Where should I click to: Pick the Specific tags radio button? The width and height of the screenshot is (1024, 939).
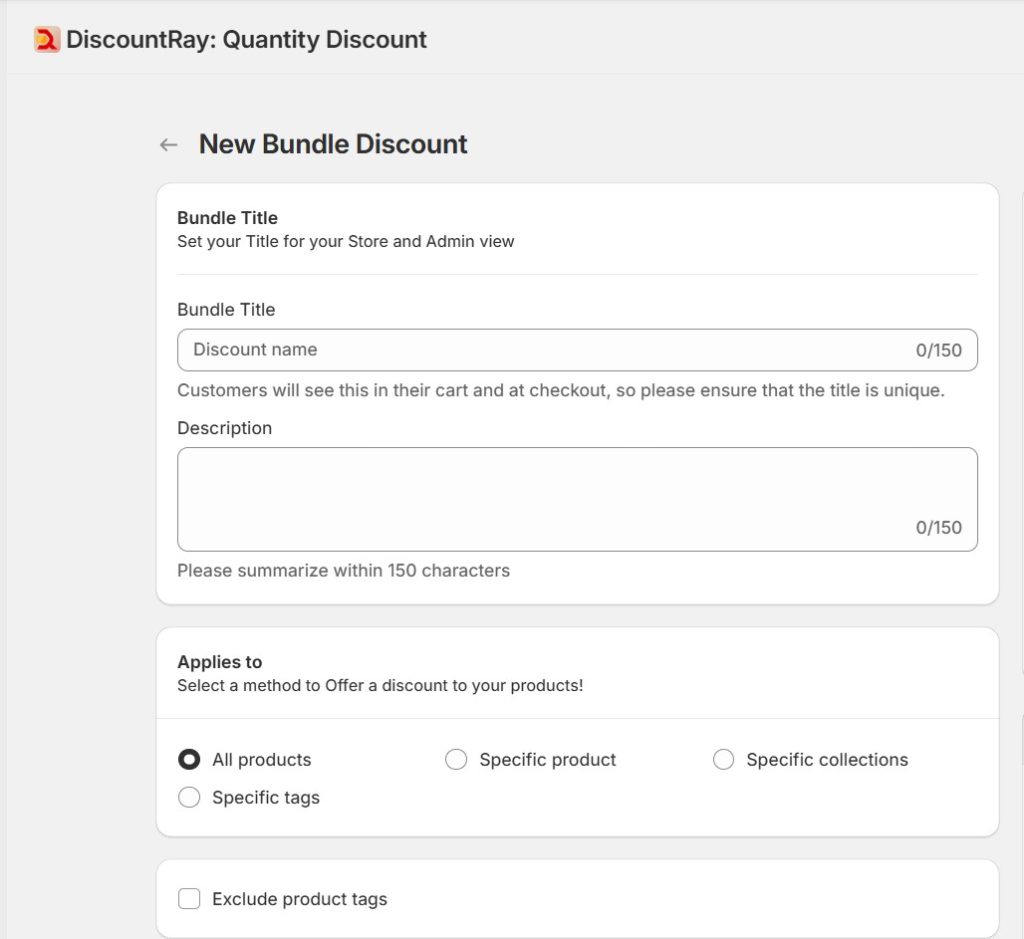point(189,798)
